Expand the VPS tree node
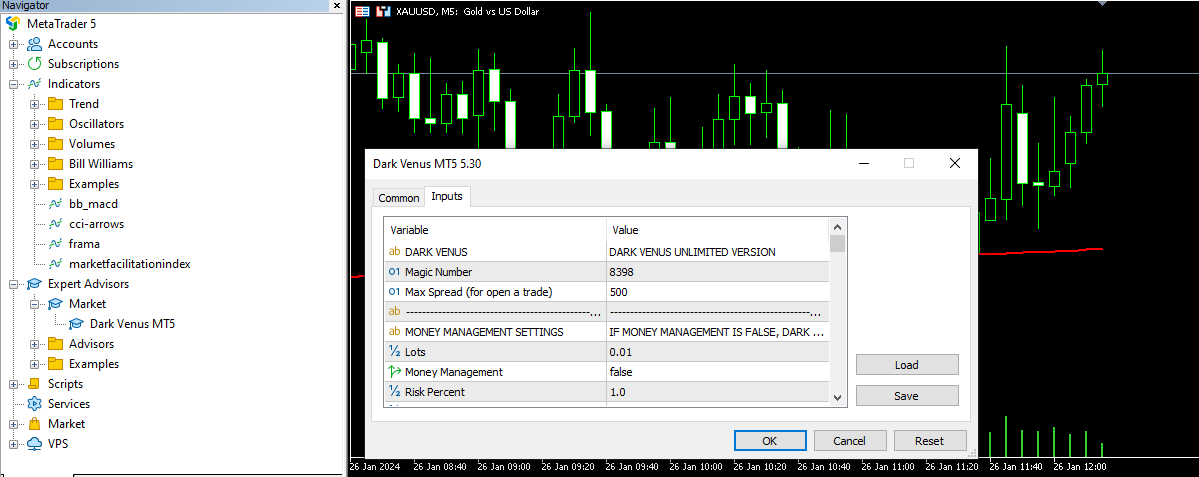This screenshot has width=1199, height=477. click(x=13, y=443)
